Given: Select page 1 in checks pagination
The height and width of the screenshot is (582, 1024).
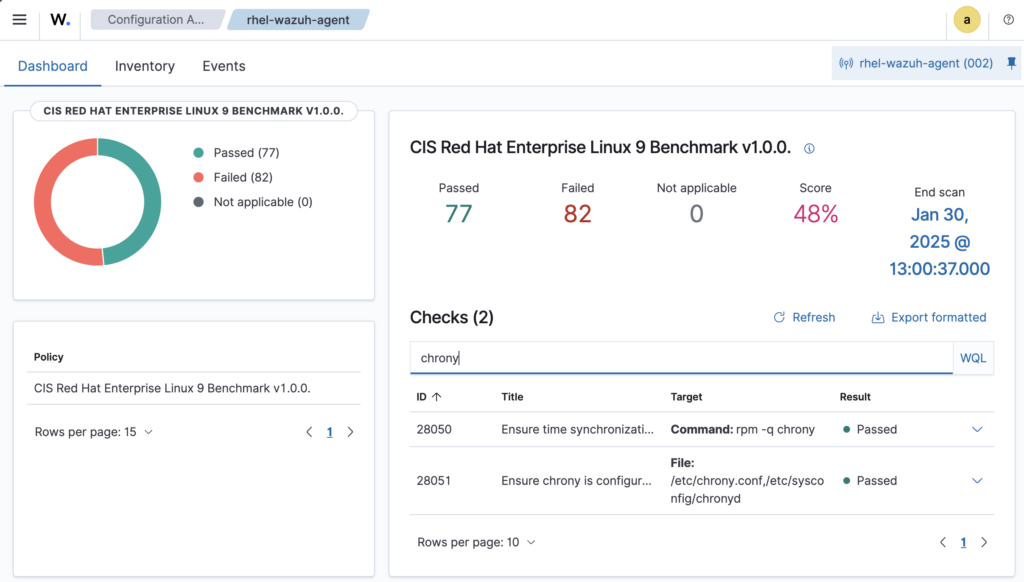Looking at the screenshot, I should pyautogui.click(x=963, y=542).
